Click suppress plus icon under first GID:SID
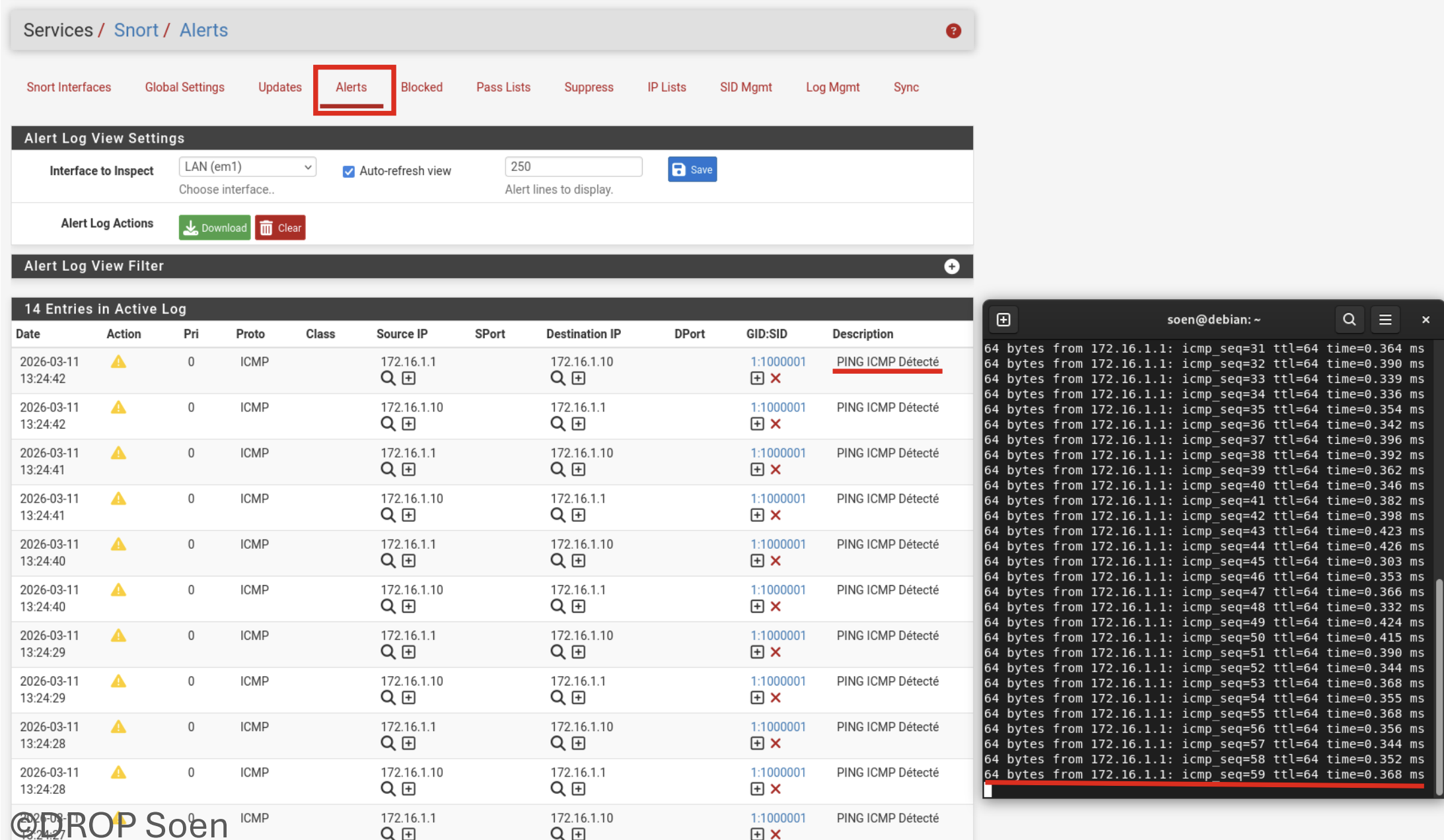 [x=757, y=378]
